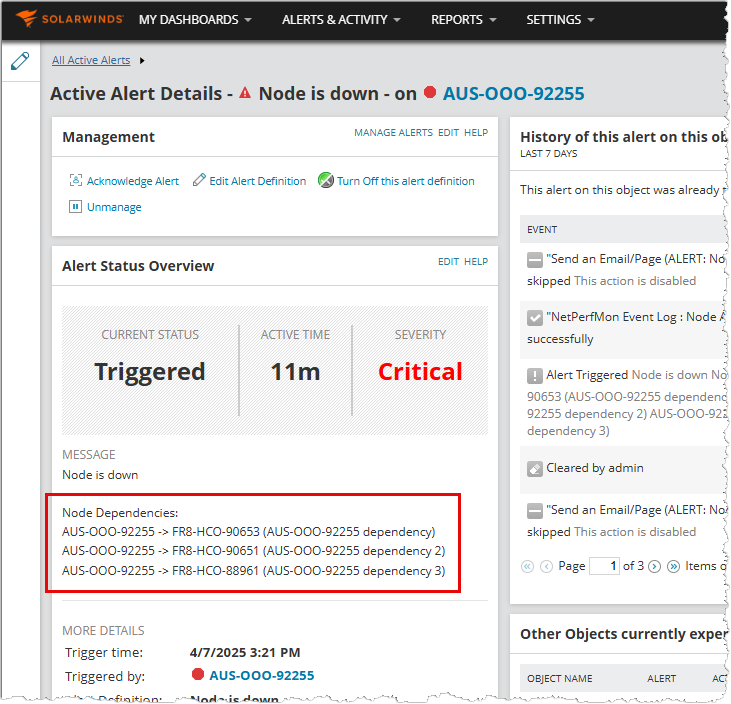Open AUS-OOO-92255 node link in page title
Screen dimensions: 731x704
point(513,94)
